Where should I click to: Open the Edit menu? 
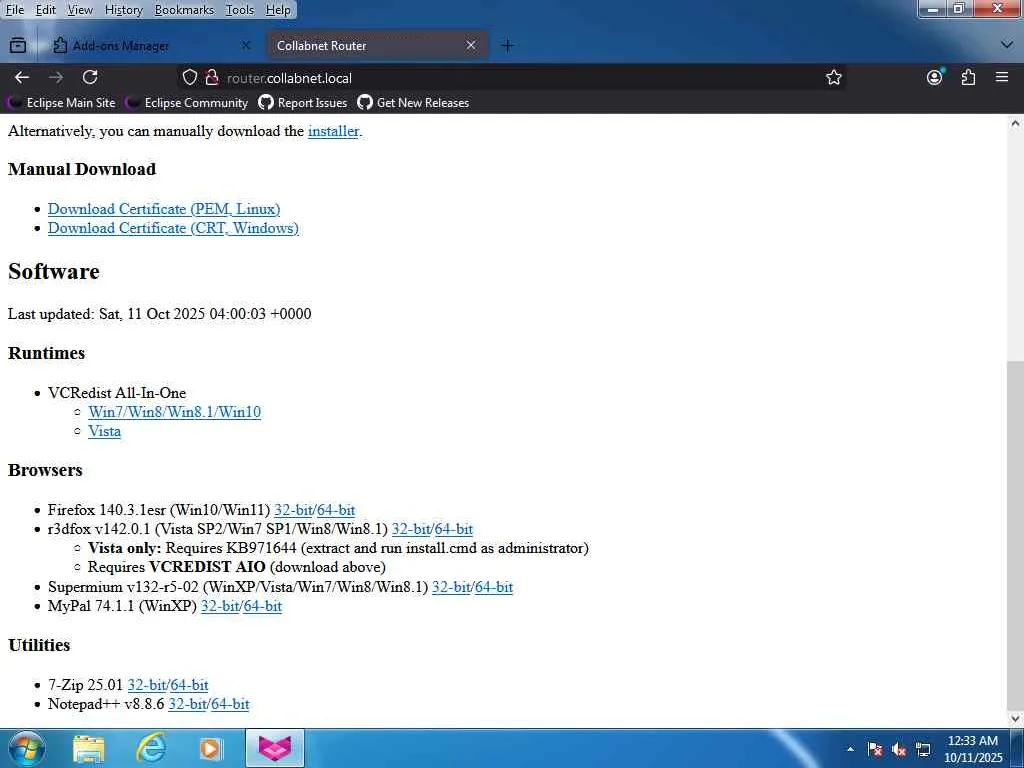point(45,10)
